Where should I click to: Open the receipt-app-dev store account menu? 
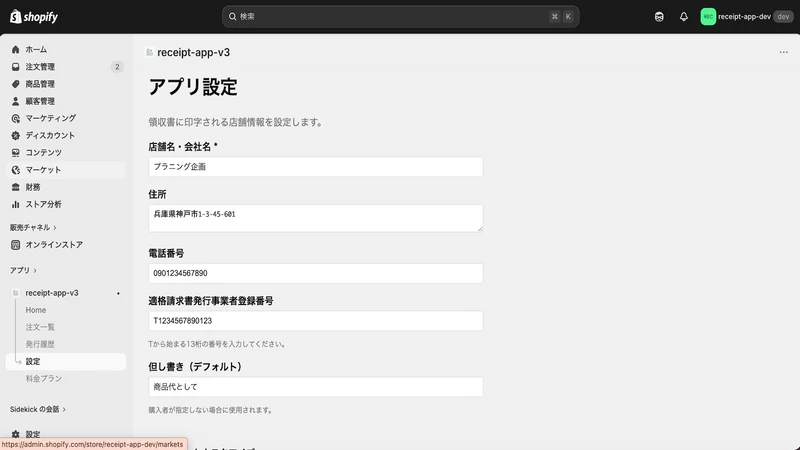pos(746,17)
